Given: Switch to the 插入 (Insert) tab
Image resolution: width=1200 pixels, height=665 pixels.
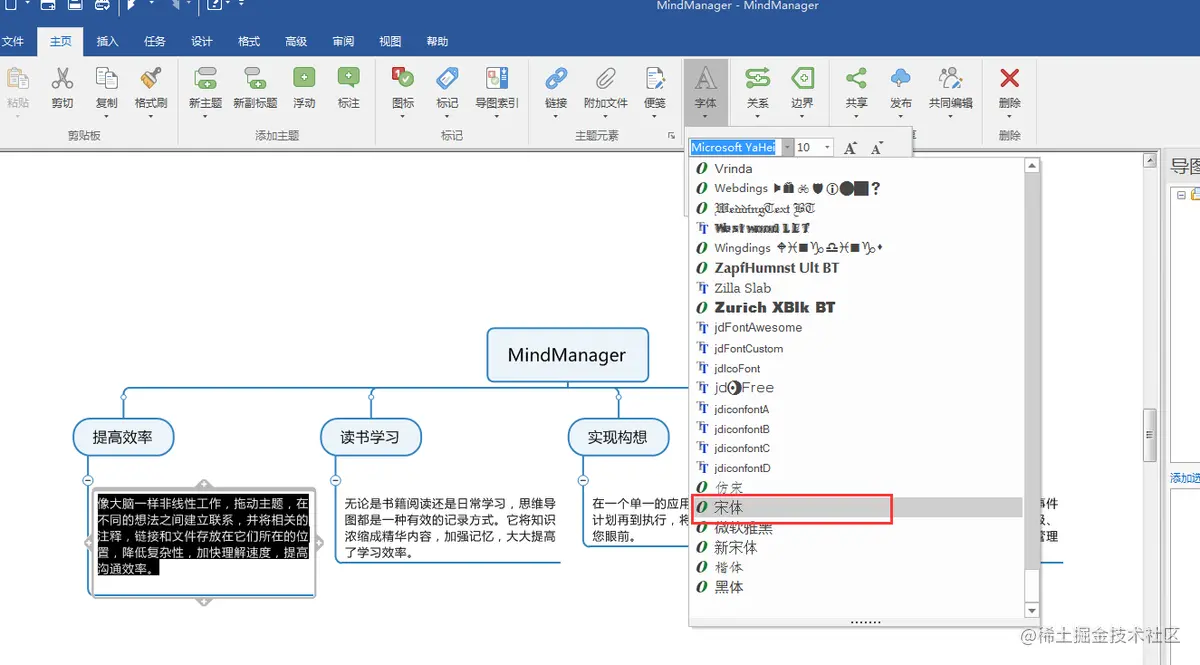Looking at the screenshot, I should (x=107, y=41).
